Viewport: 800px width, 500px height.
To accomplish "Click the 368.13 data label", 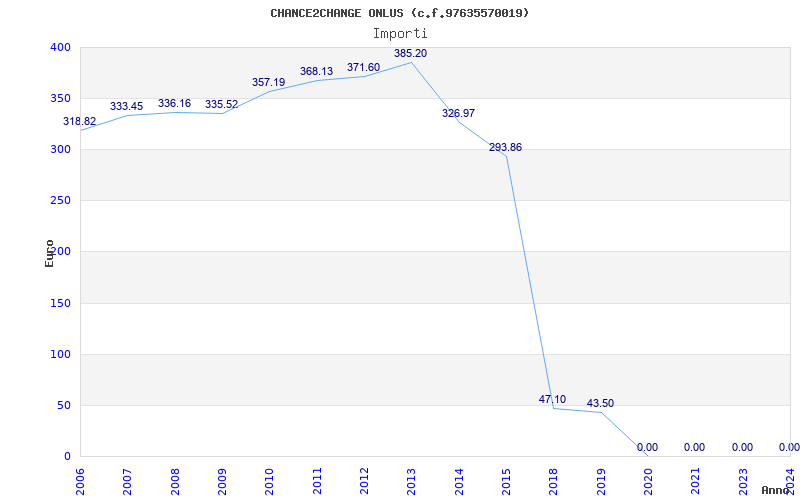I will 316,71.
